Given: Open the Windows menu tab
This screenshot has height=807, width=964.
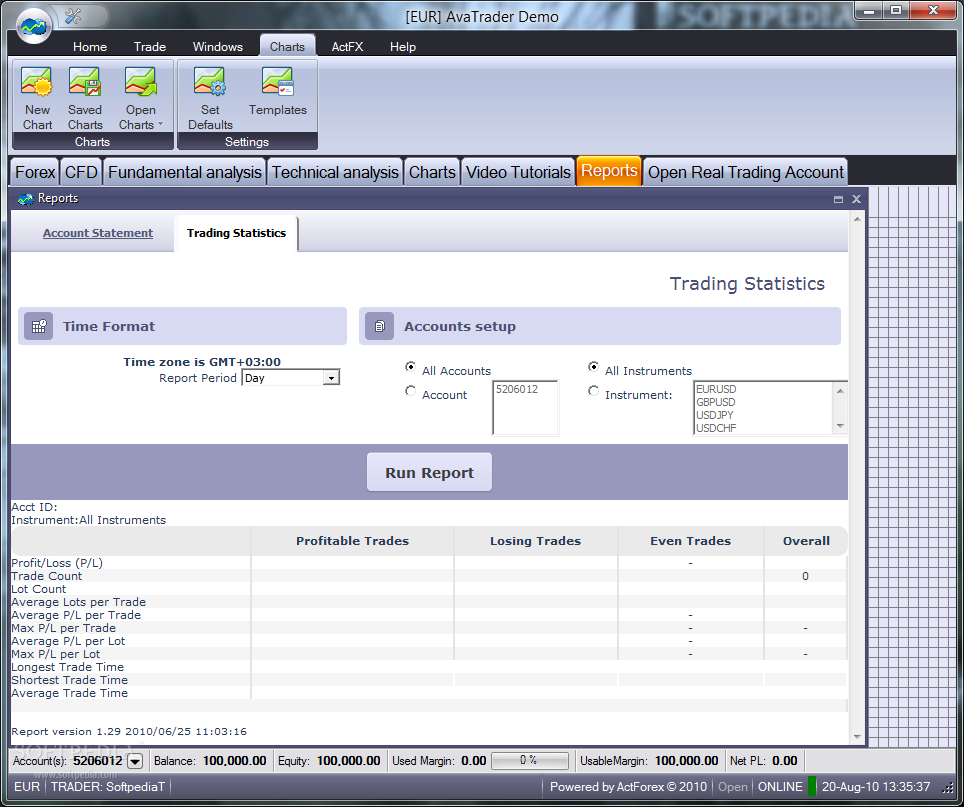Looking at the screenshot, I should click(218, 47).
